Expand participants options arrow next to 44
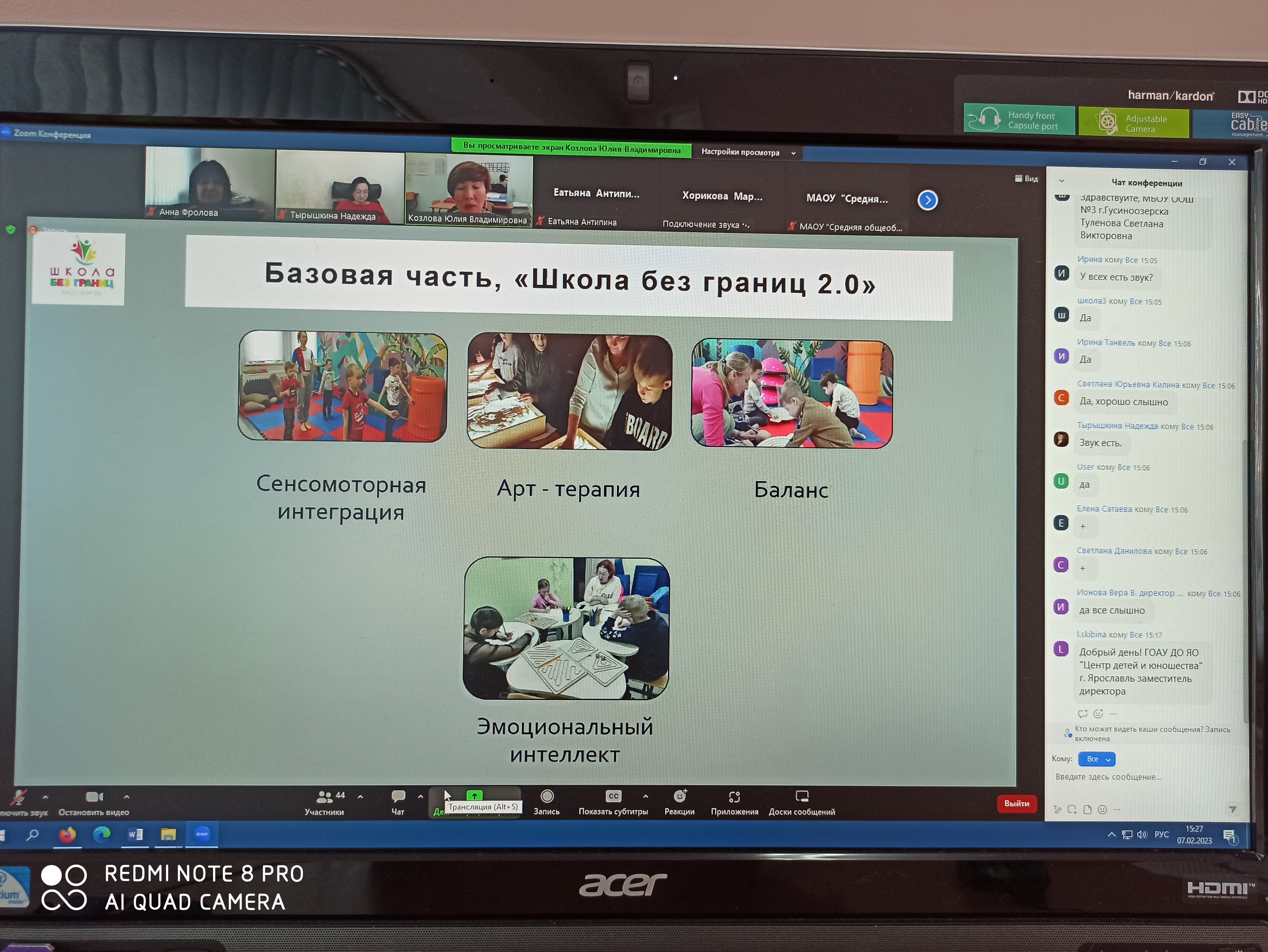The width and height of the screenshot is (1268, 952). (x=360, y=797)
